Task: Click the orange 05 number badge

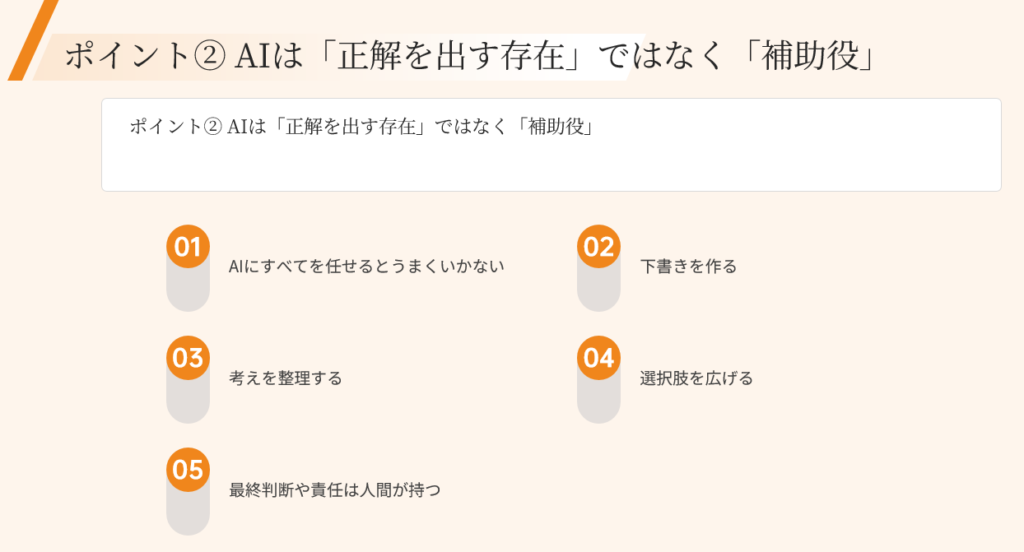Action: click(188, 470)
